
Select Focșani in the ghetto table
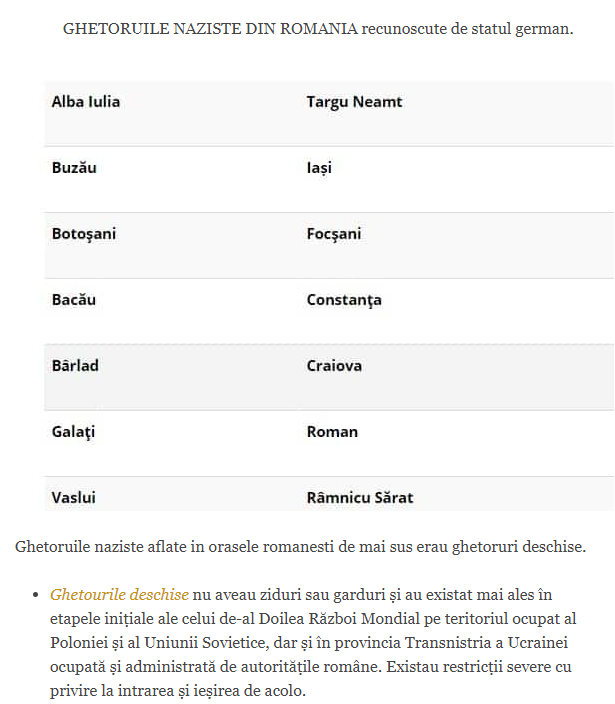334,233
